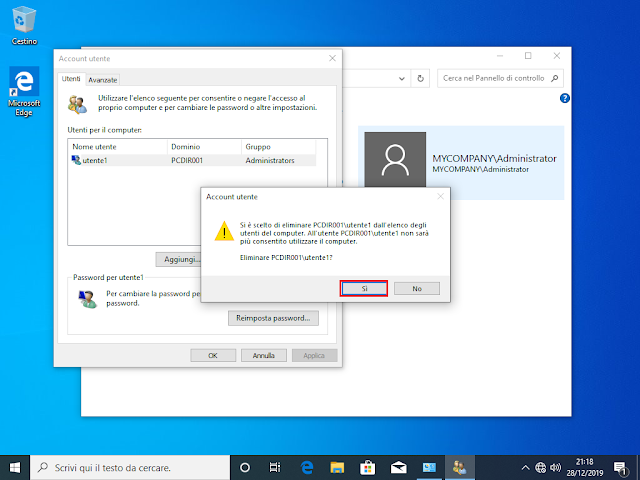Open Microsoft Store from the taskbar

click(x=368, y=468)
